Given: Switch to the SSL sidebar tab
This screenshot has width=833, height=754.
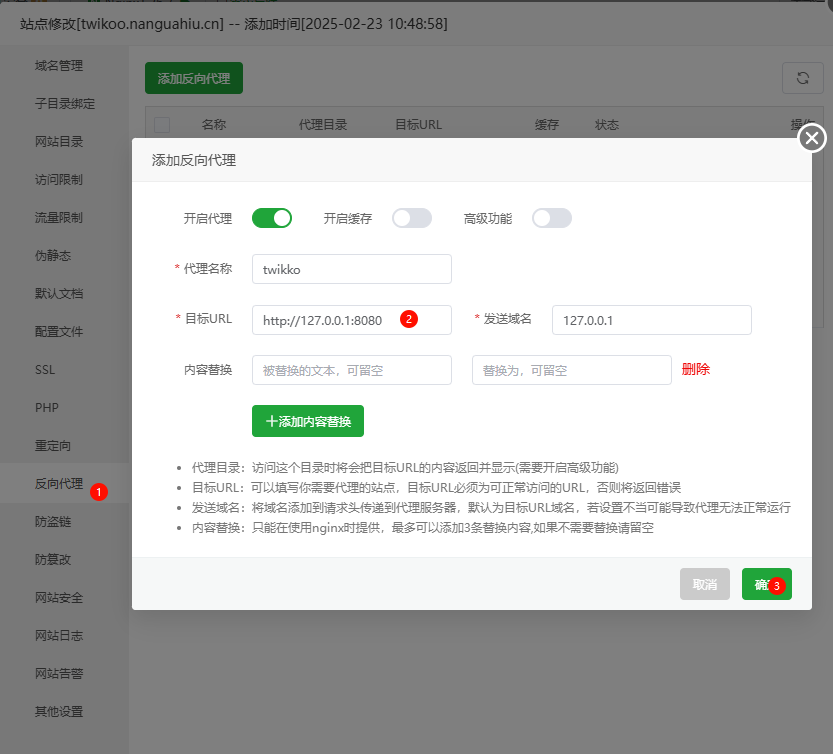Looking at the screenshot, I should point(46,370).
